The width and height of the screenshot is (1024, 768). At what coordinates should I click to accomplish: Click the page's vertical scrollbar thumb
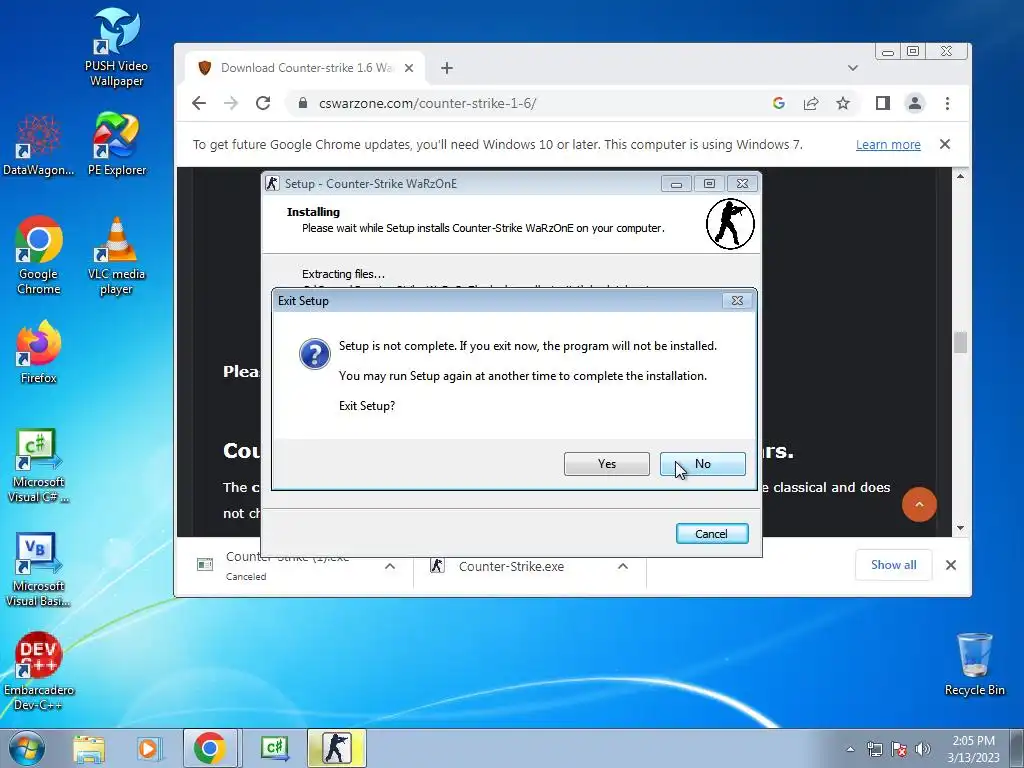[x=960, y=342]
